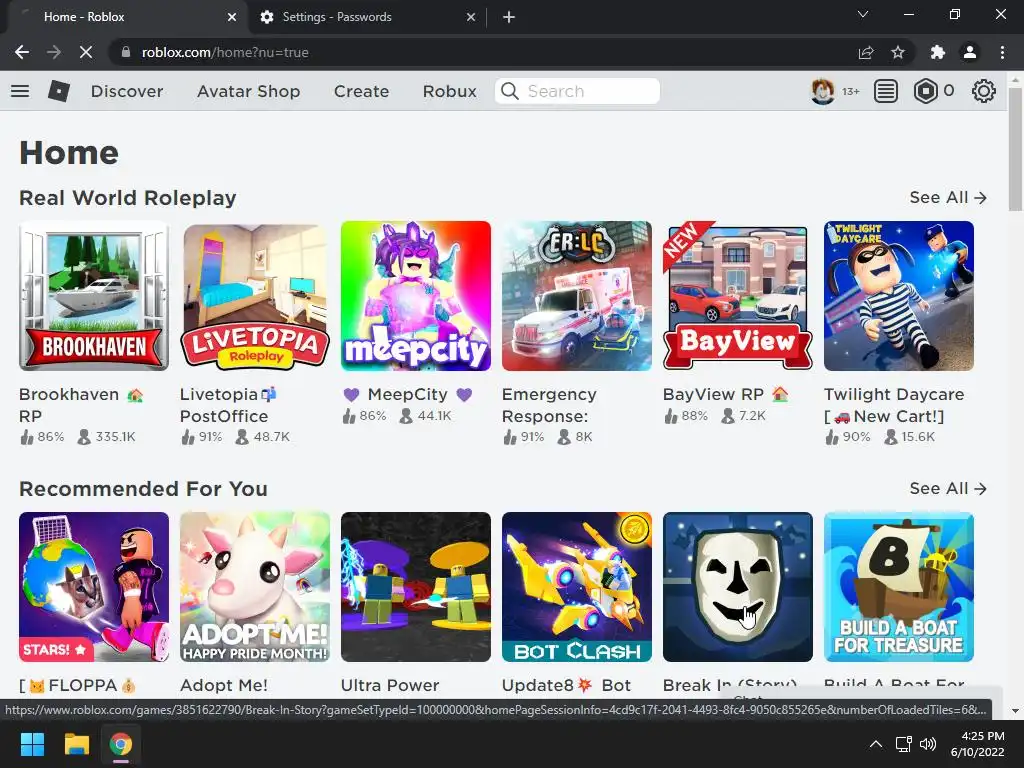
Task: Open the Build A Boat For Treasure thumbnail
Action: [899, 587]
